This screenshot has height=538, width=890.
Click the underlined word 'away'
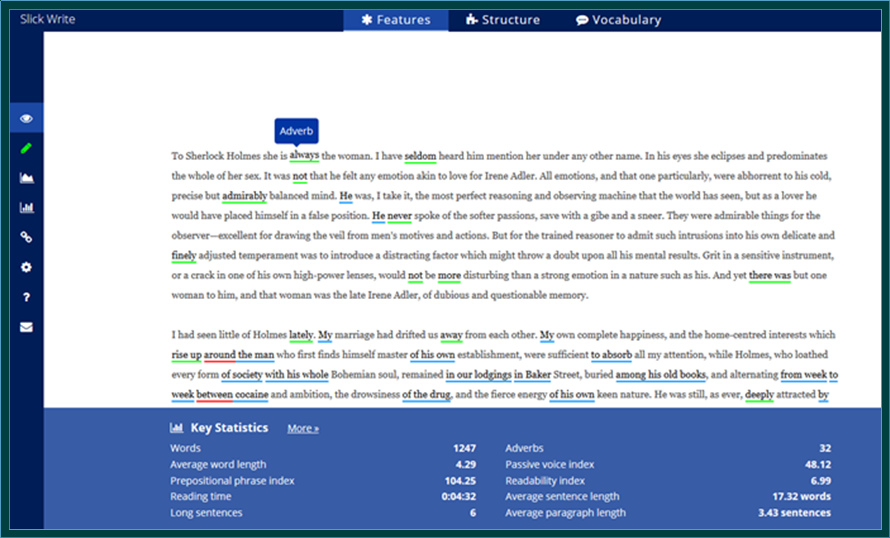[451, 335]
